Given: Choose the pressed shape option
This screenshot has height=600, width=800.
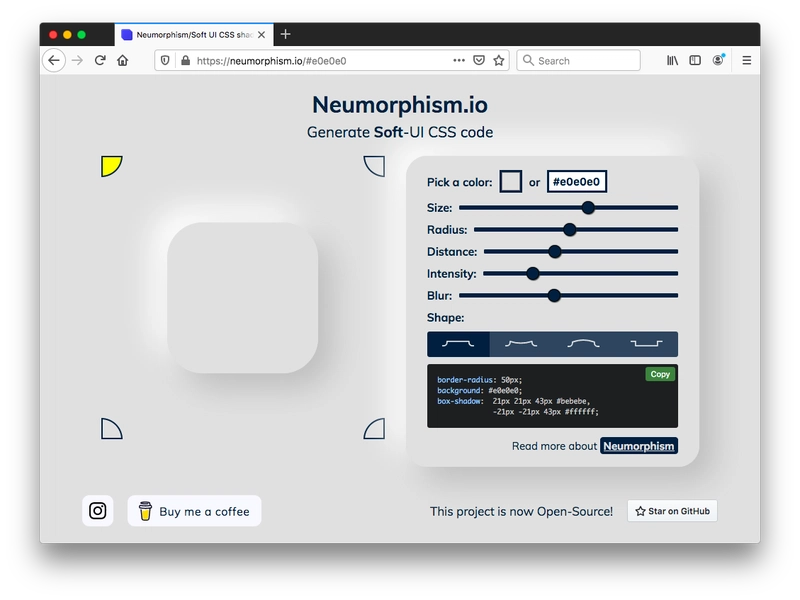Looking at the screenshot, I should coord(646,344).
